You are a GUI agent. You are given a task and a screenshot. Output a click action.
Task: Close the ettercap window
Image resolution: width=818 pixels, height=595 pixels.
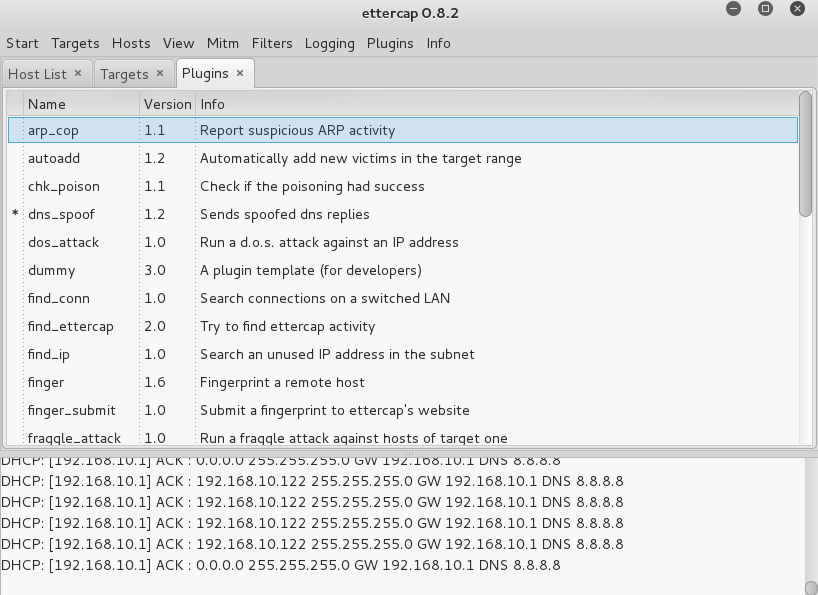pyautogui.click(x=797, y=8)
